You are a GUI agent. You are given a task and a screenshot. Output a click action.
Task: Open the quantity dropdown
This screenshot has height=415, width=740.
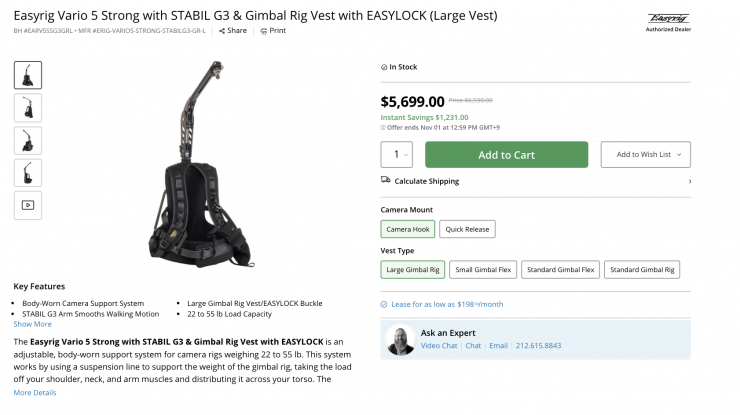(398, 155)
